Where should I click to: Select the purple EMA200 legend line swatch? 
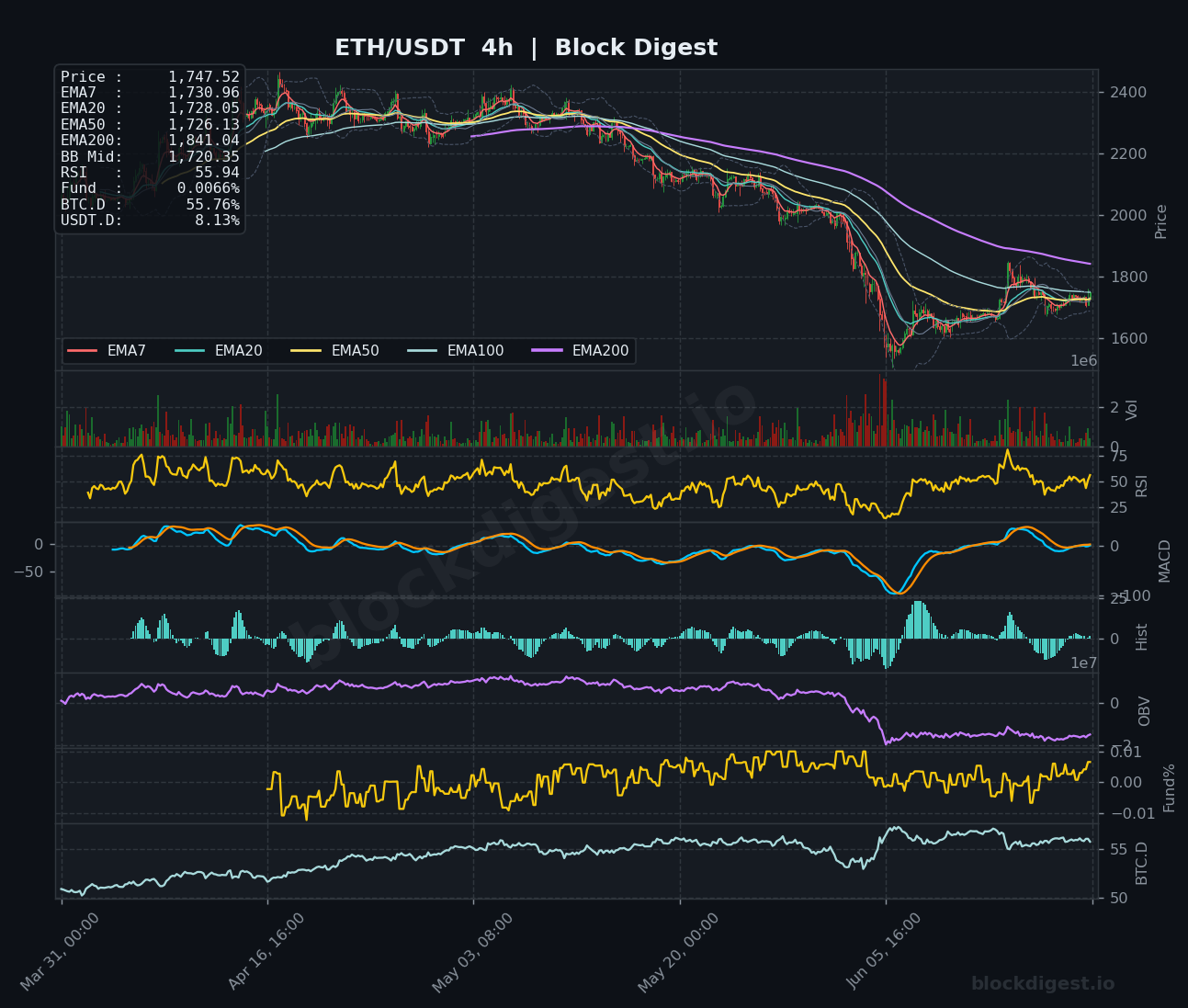(x=547, y=351)
